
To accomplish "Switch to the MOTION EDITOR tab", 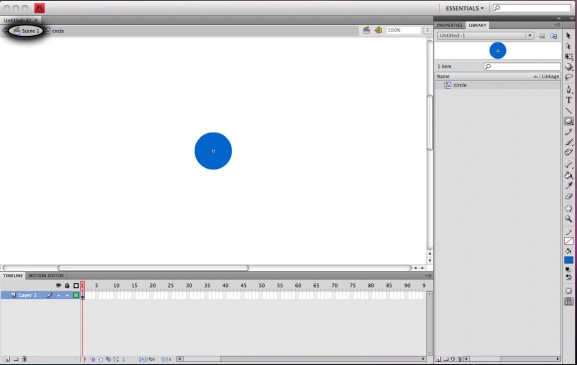I will pos(46,276).
